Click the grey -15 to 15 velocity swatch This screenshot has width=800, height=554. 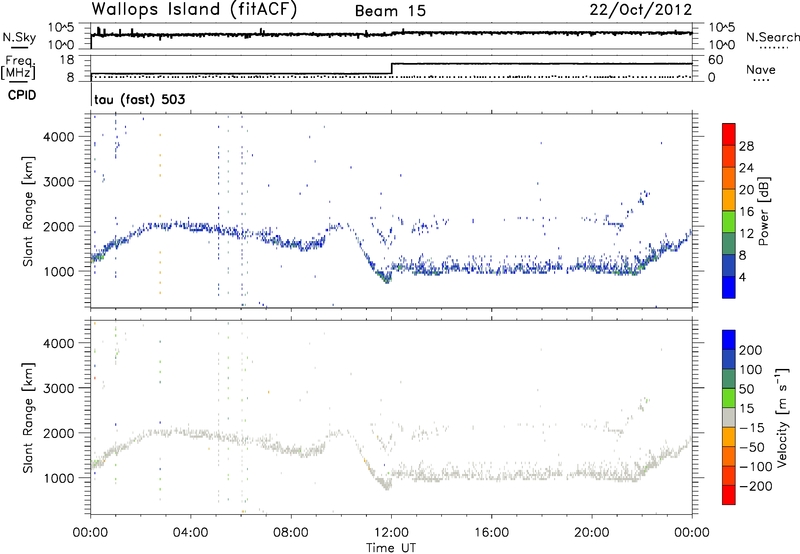point(729,417)
